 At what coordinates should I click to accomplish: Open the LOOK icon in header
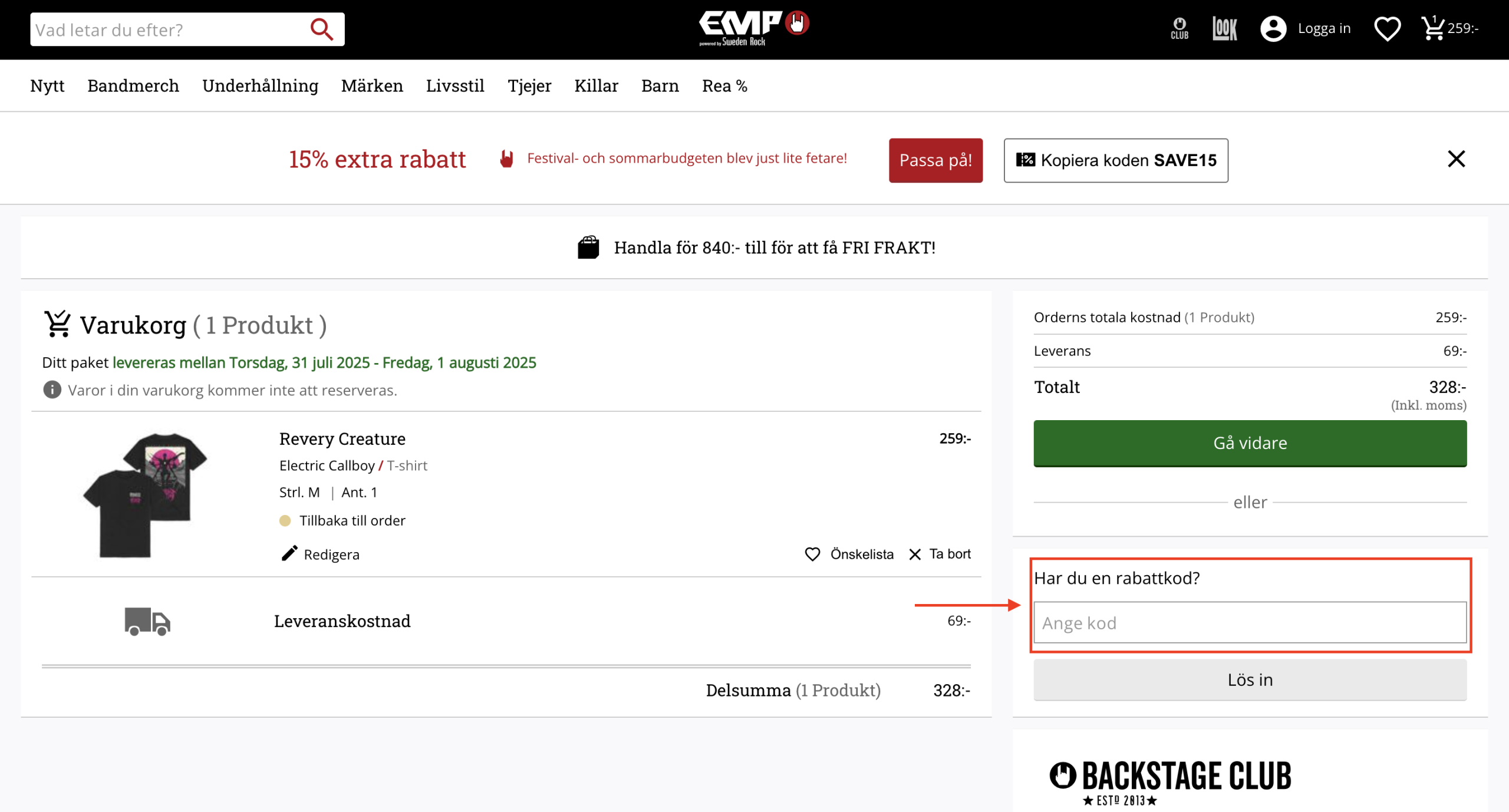pos(1224,28)
